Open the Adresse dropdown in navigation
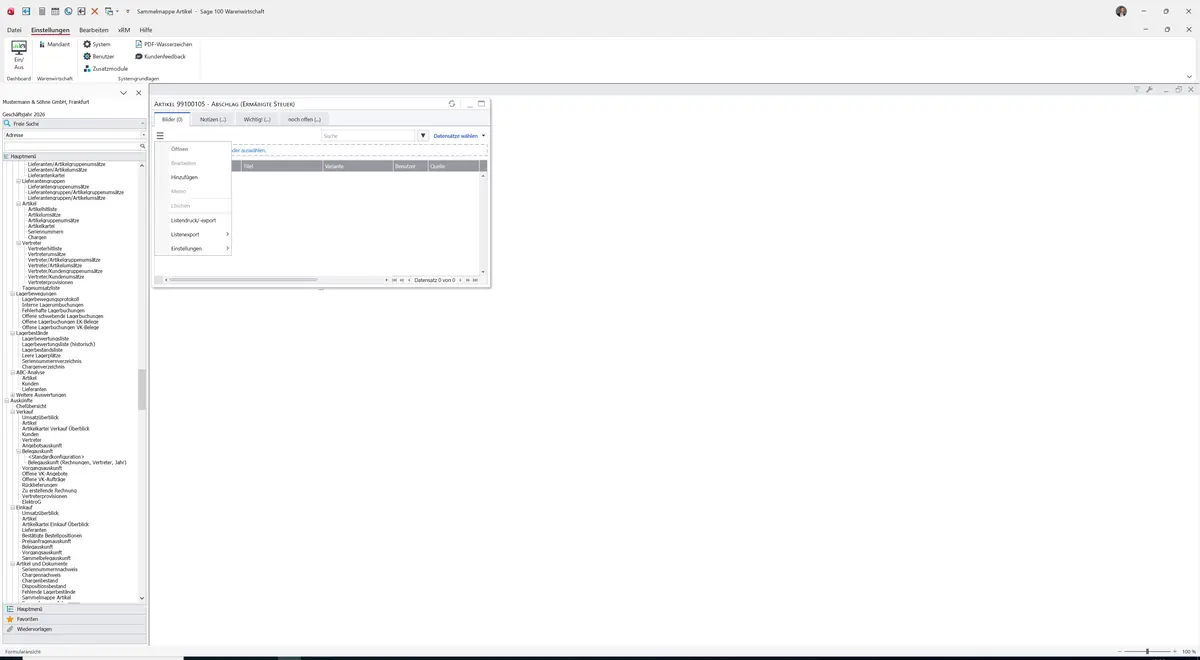Image resolution: width=1200 pixels, height=660 pixels. pyautogui.click(x=143, y=135)
